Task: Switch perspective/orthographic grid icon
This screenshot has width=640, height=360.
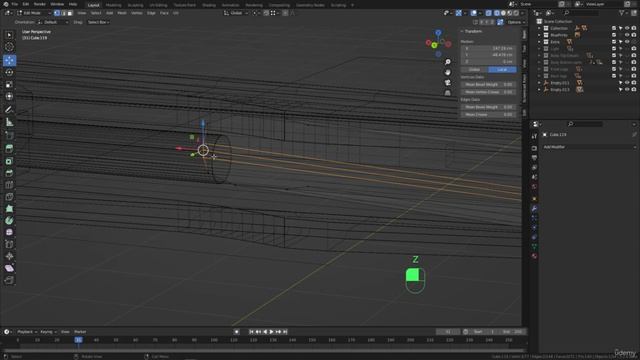Action: tap(448, 93)
